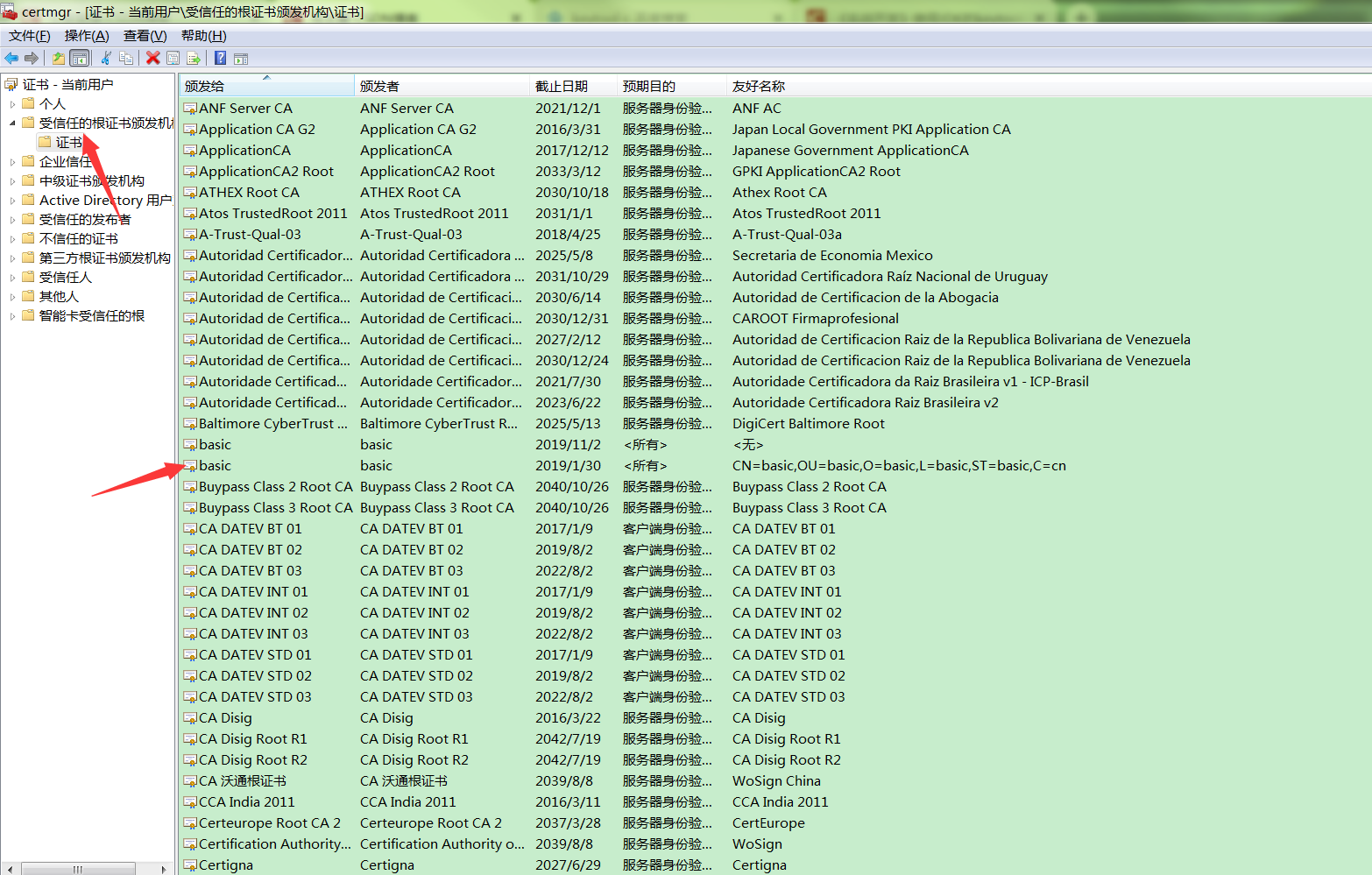Click friendly name Secretaria de Economia Mexico

(x=832, y=256)
